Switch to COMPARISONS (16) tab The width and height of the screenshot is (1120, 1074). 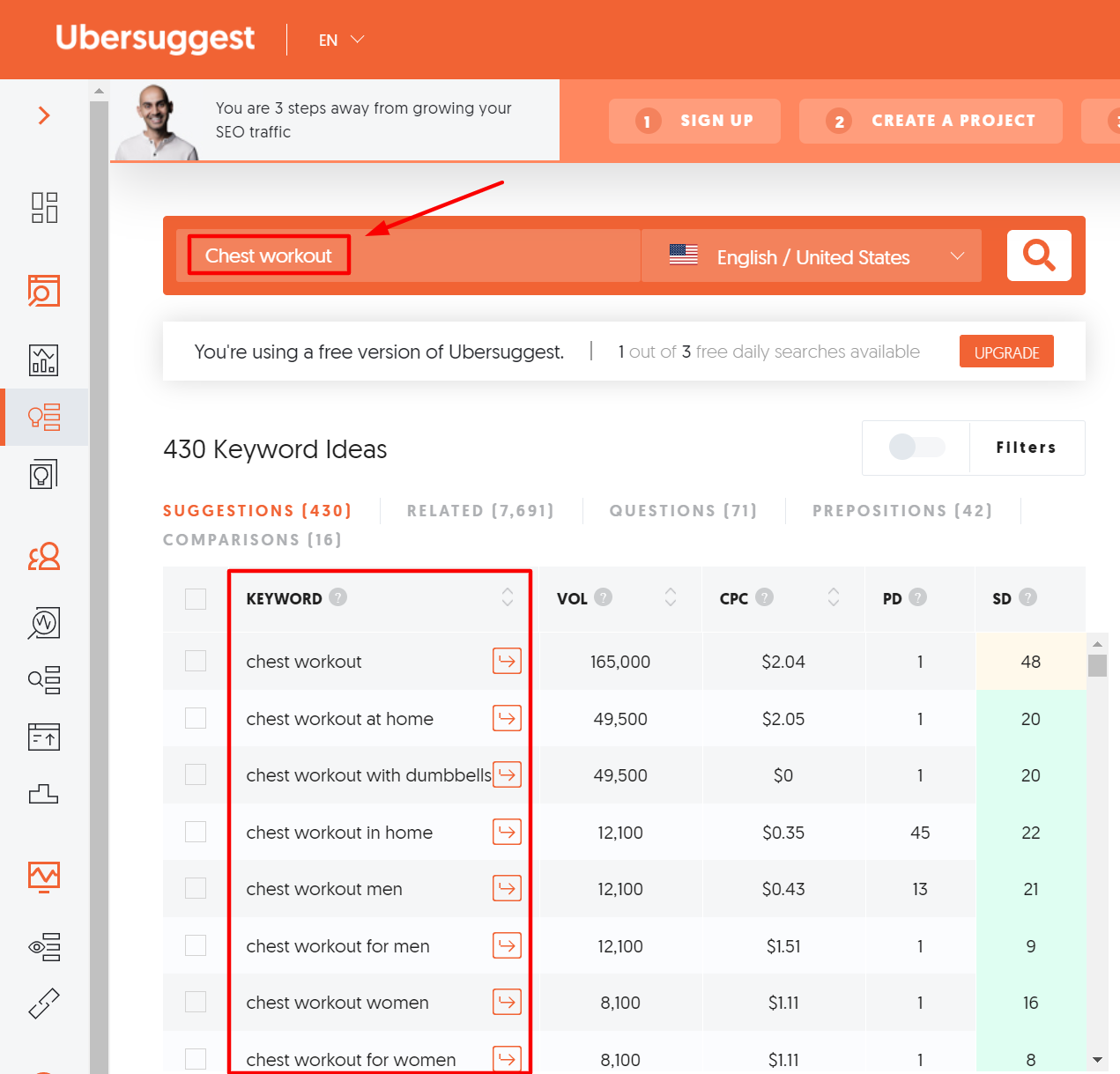[252, 540]
